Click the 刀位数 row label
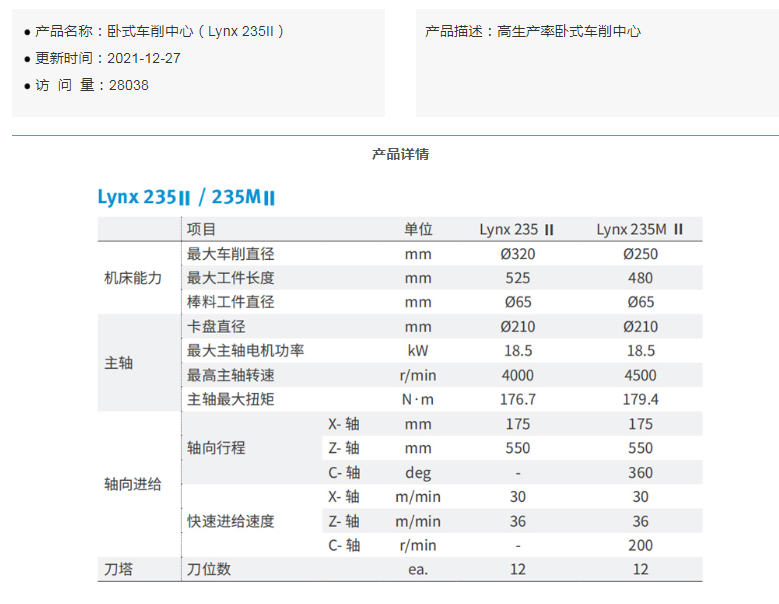779x604 pixels. click(209, 569)
